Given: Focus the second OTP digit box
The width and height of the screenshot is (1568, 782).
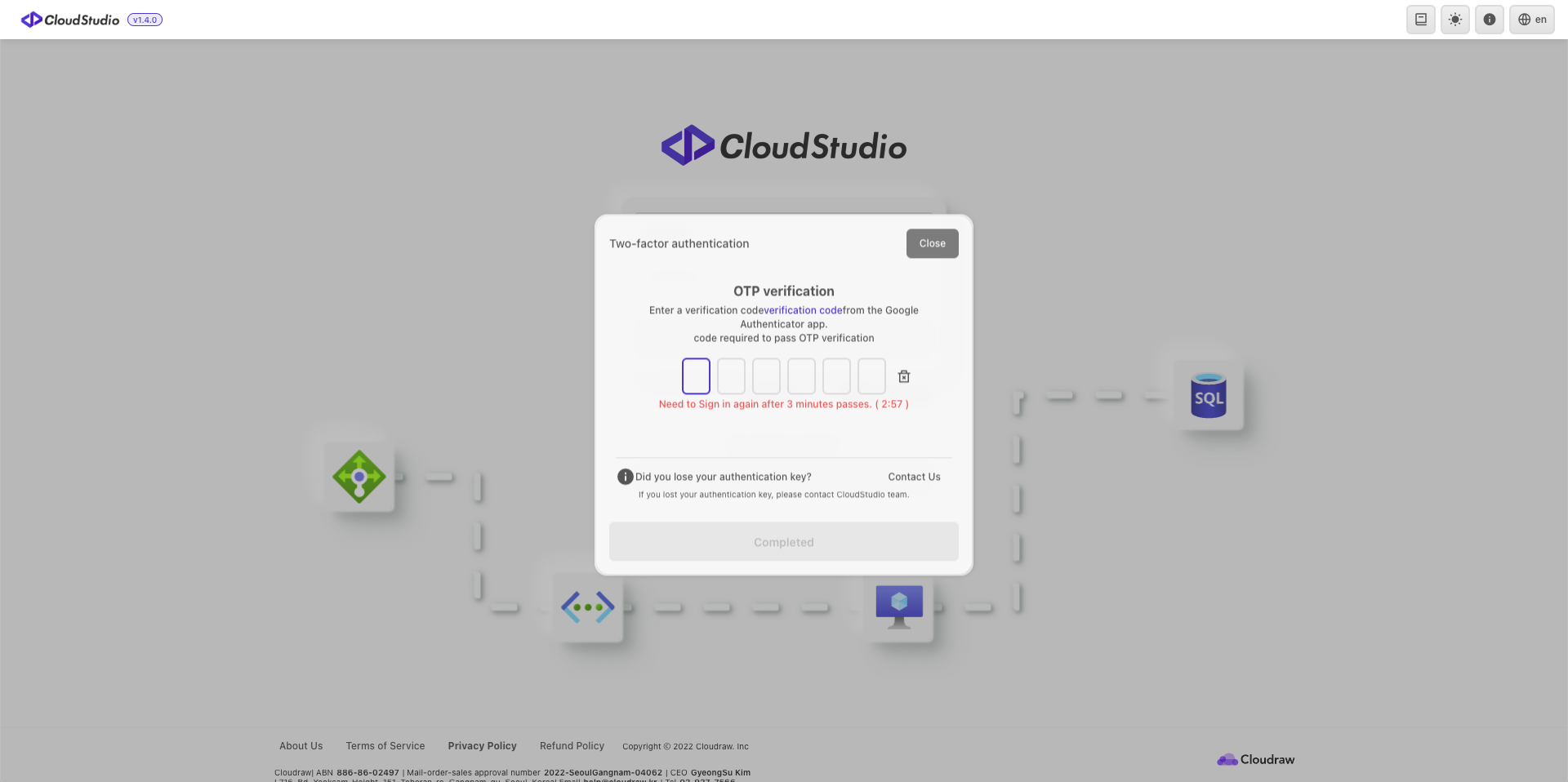Looking at the screenshot, I should coord(731,376).
